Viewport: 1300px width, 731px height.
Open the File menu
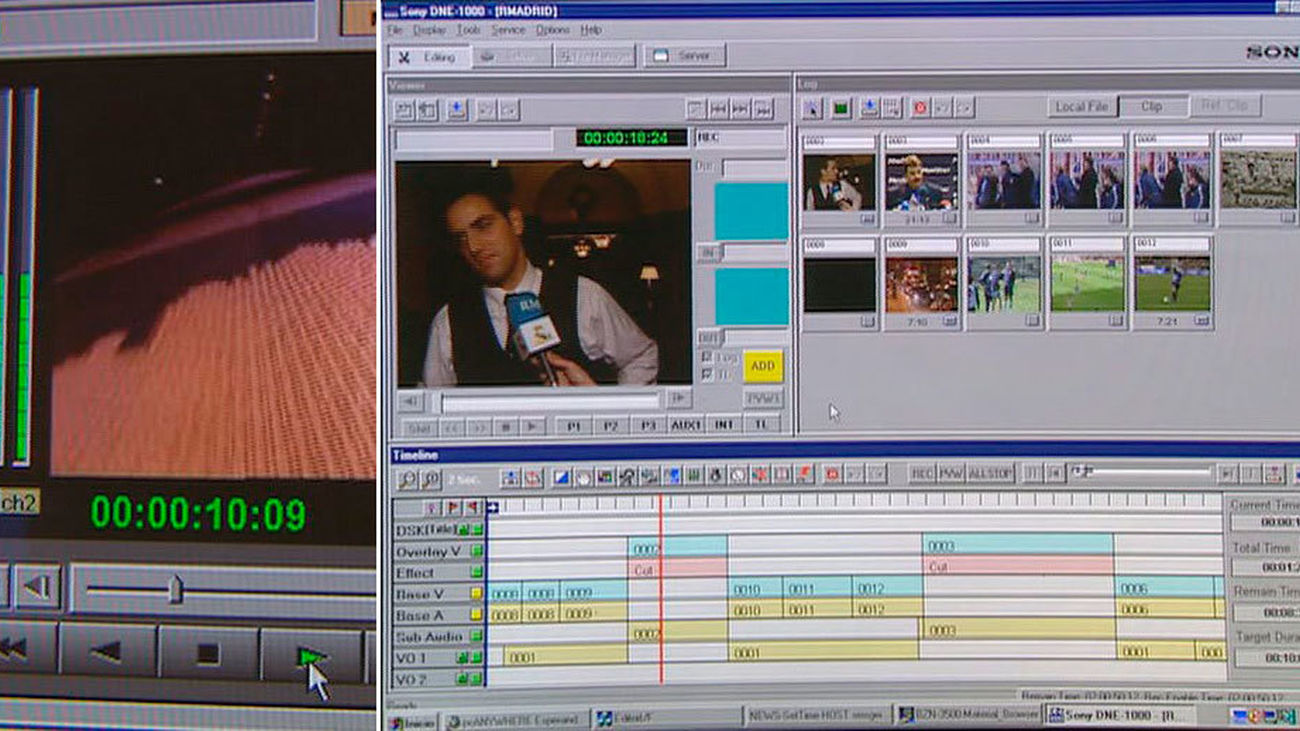click(396, 30)
